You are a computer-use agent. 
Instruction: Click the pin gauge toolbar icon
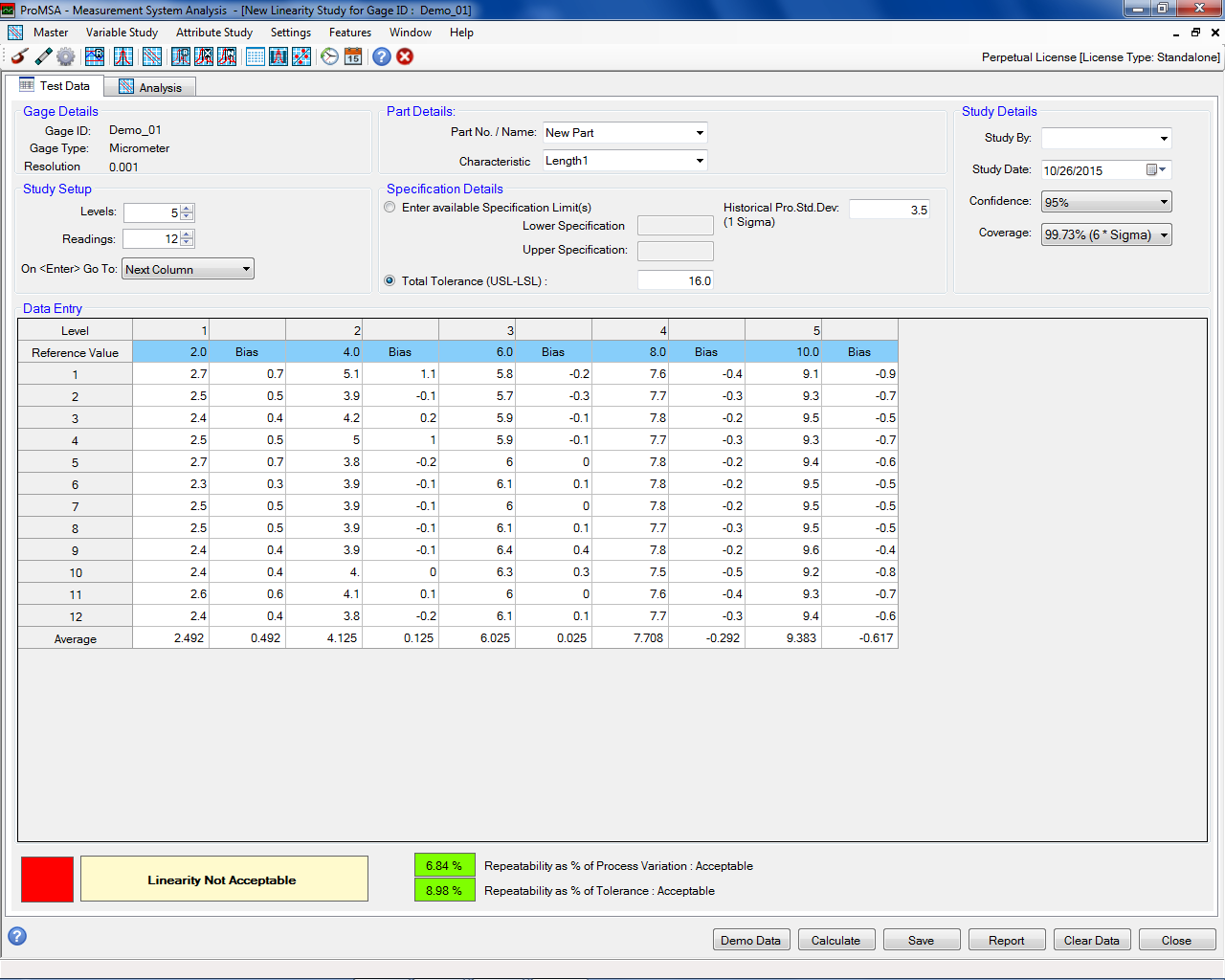(x=43, y=56)
